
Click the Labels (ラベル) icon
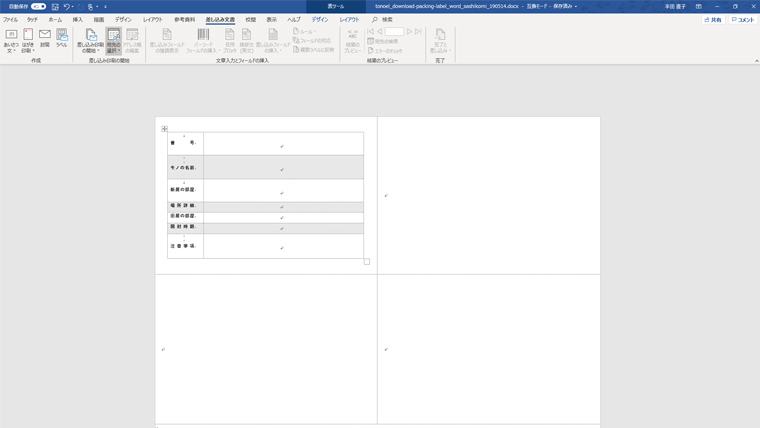click(x=62, y=40)
